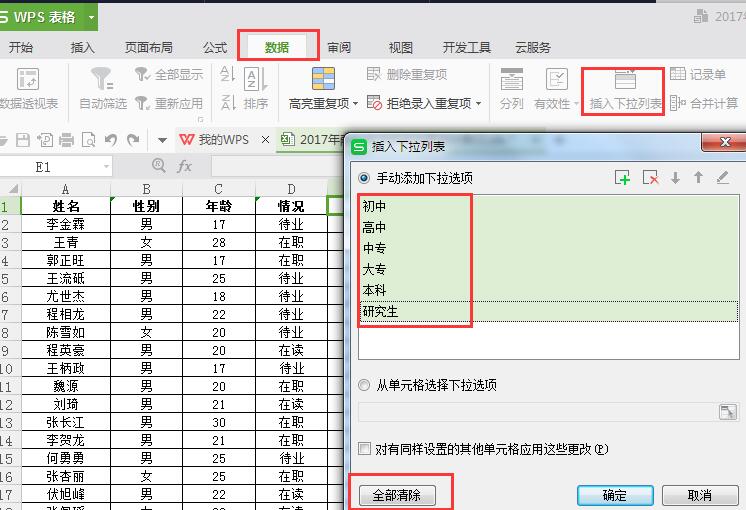The image size is (746, 510).
Task: Expand the 拒绝录入重复项 dropdown arrow
Action: (x=478, y=103)
